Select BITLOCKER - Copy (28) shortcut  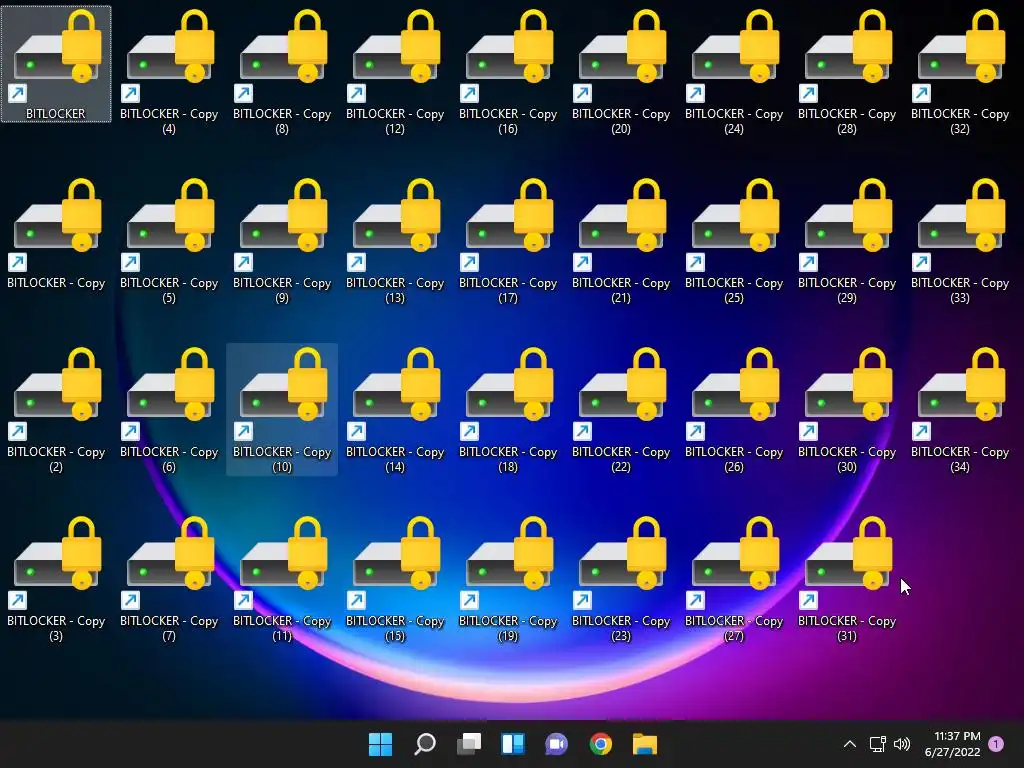(x=847, y=71)
